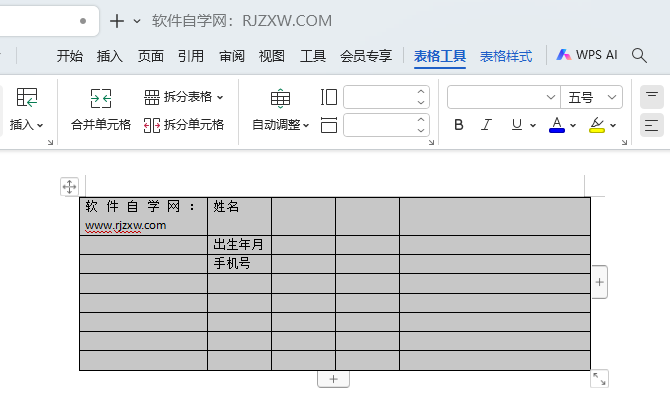Click the Merge Cells (合并单元格) icon

pos(101,98)
